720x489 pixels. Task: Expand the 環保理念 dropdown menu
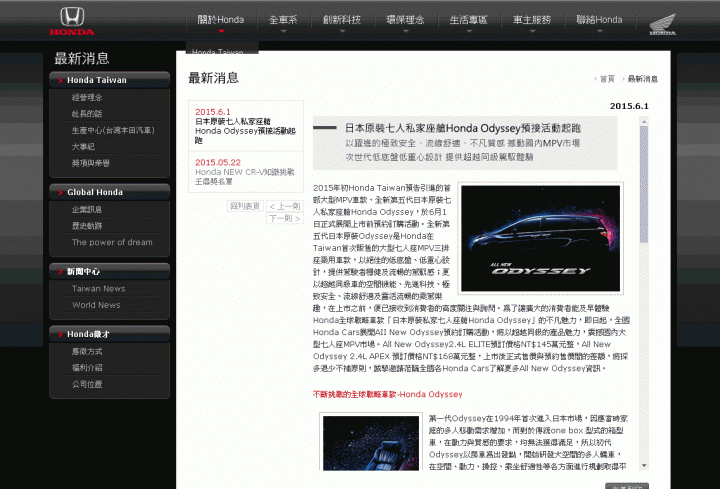(405, 20)
